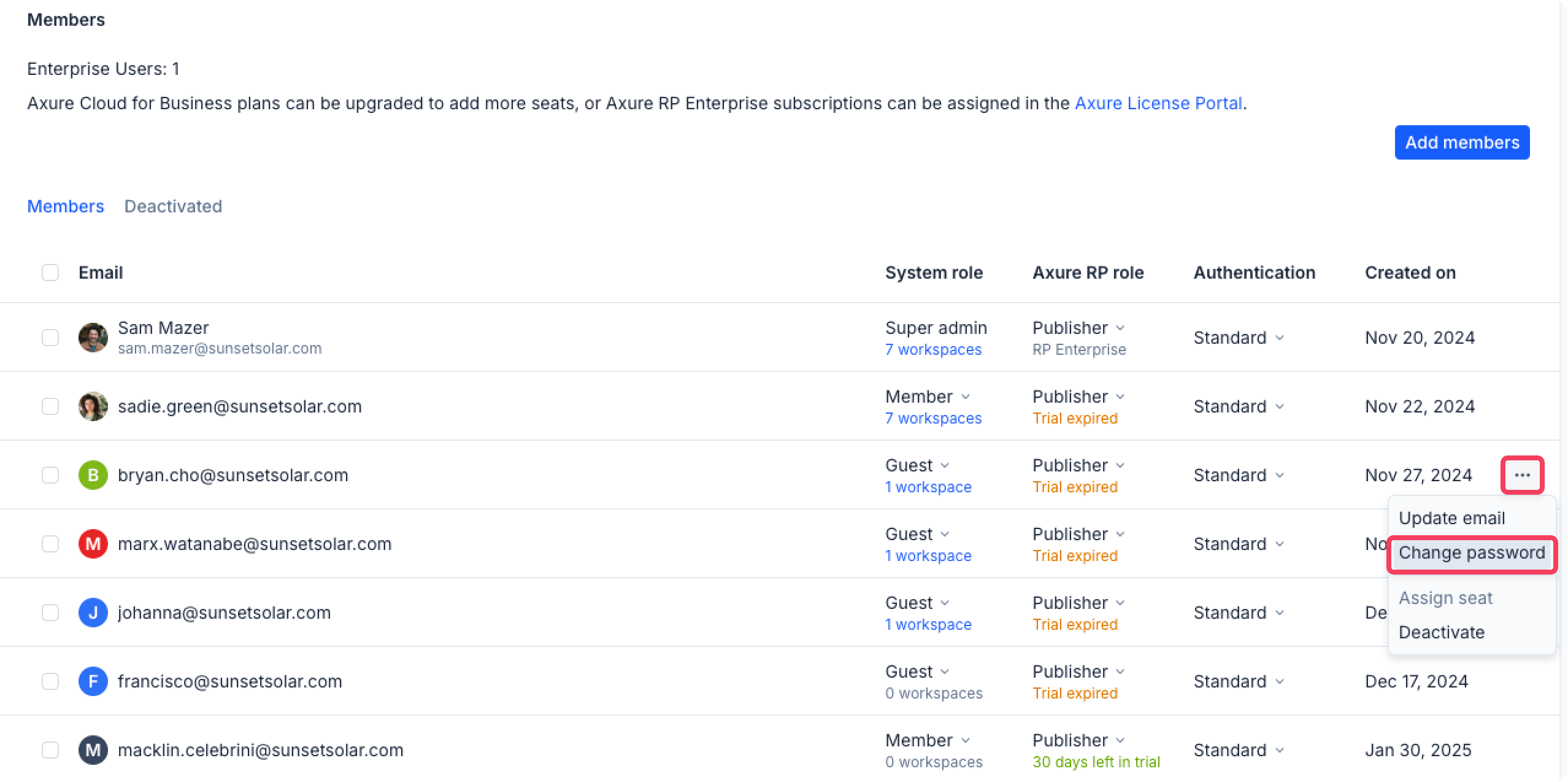1568x782 pixels.
Task: Switch to the Deactivated tab
Action: click(173, 206)
